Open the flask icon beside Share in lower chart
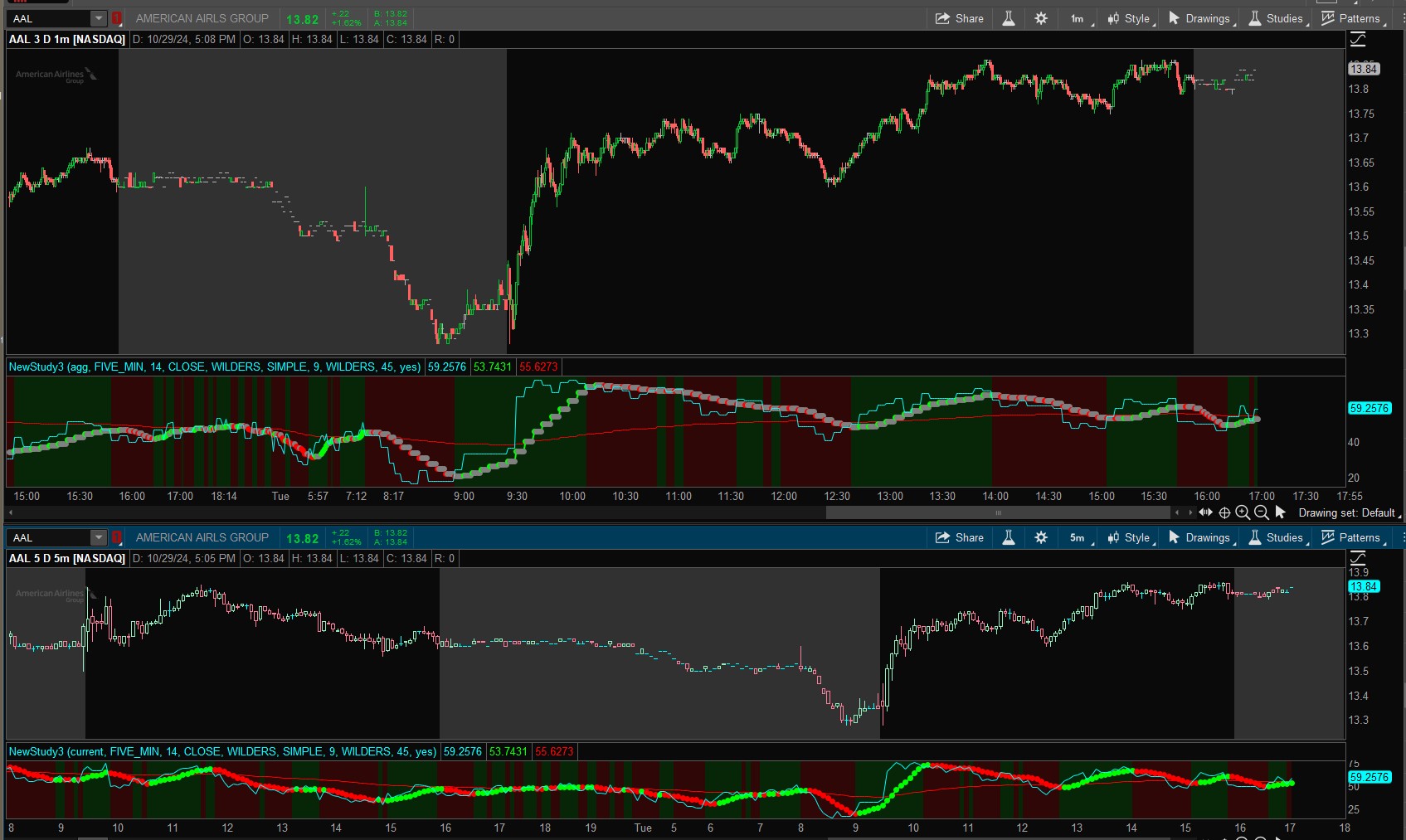 1009,537
